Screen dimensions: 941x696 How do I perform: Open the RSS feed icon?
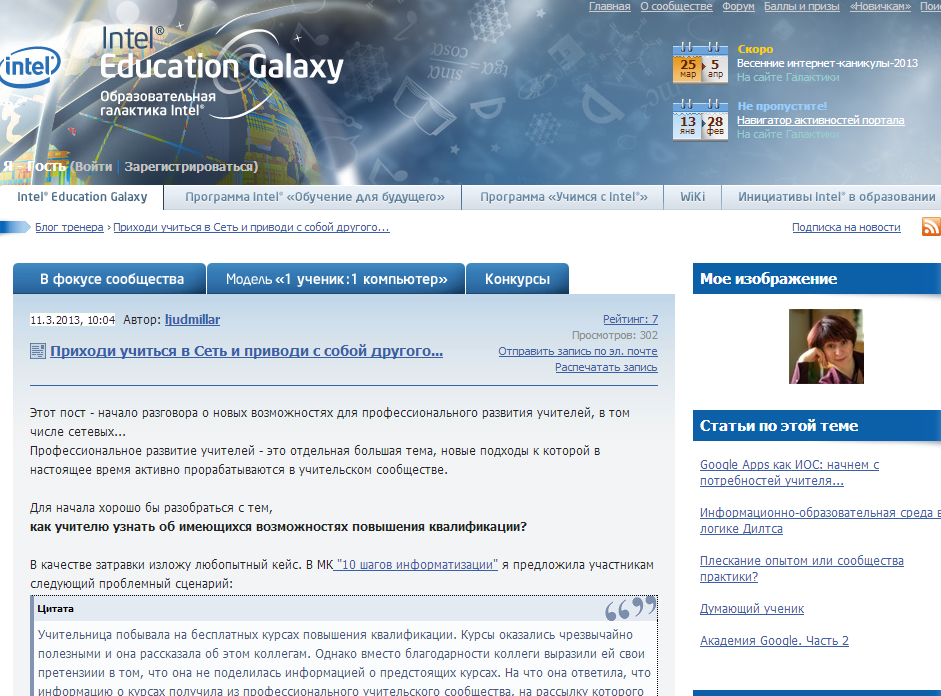pyautogui.click(x=931, y=227)
